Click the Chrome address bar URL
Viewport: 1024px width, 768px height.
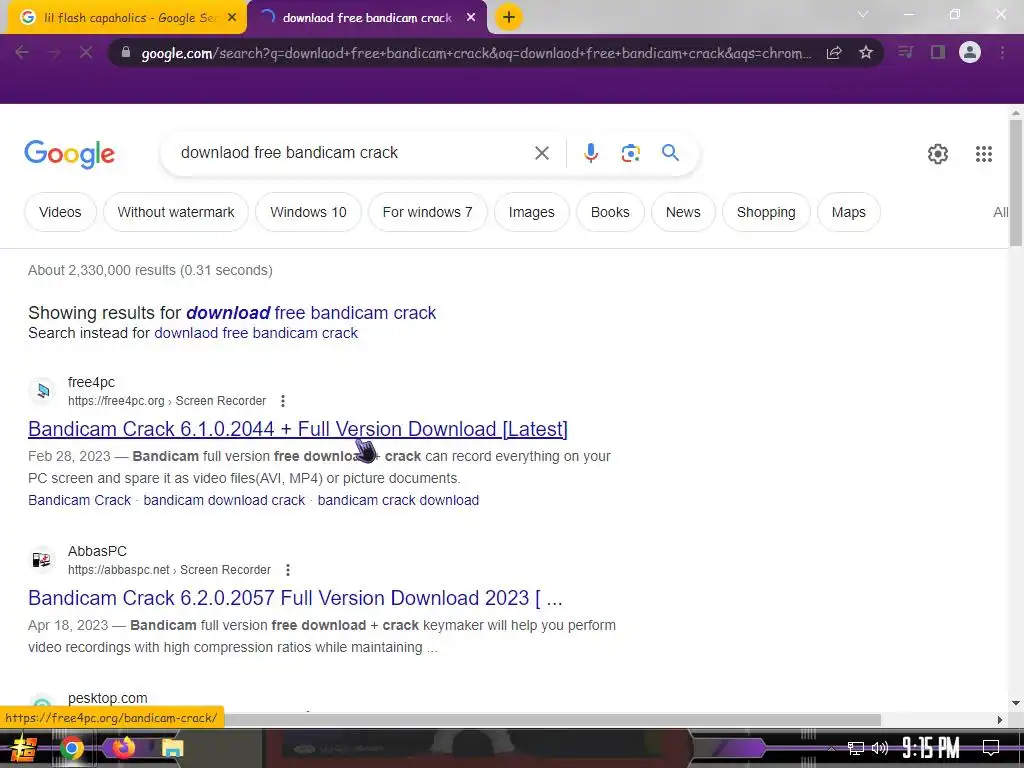475,53
